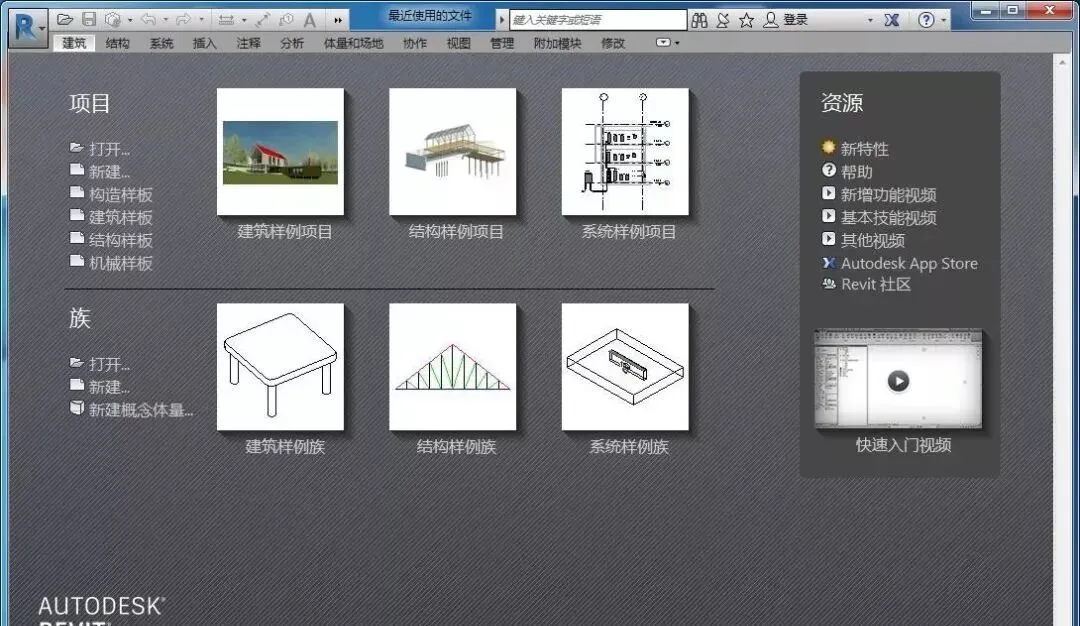Click 新建... under 族 section
This screenshot has height=626, width=1080.
point(101,386)
